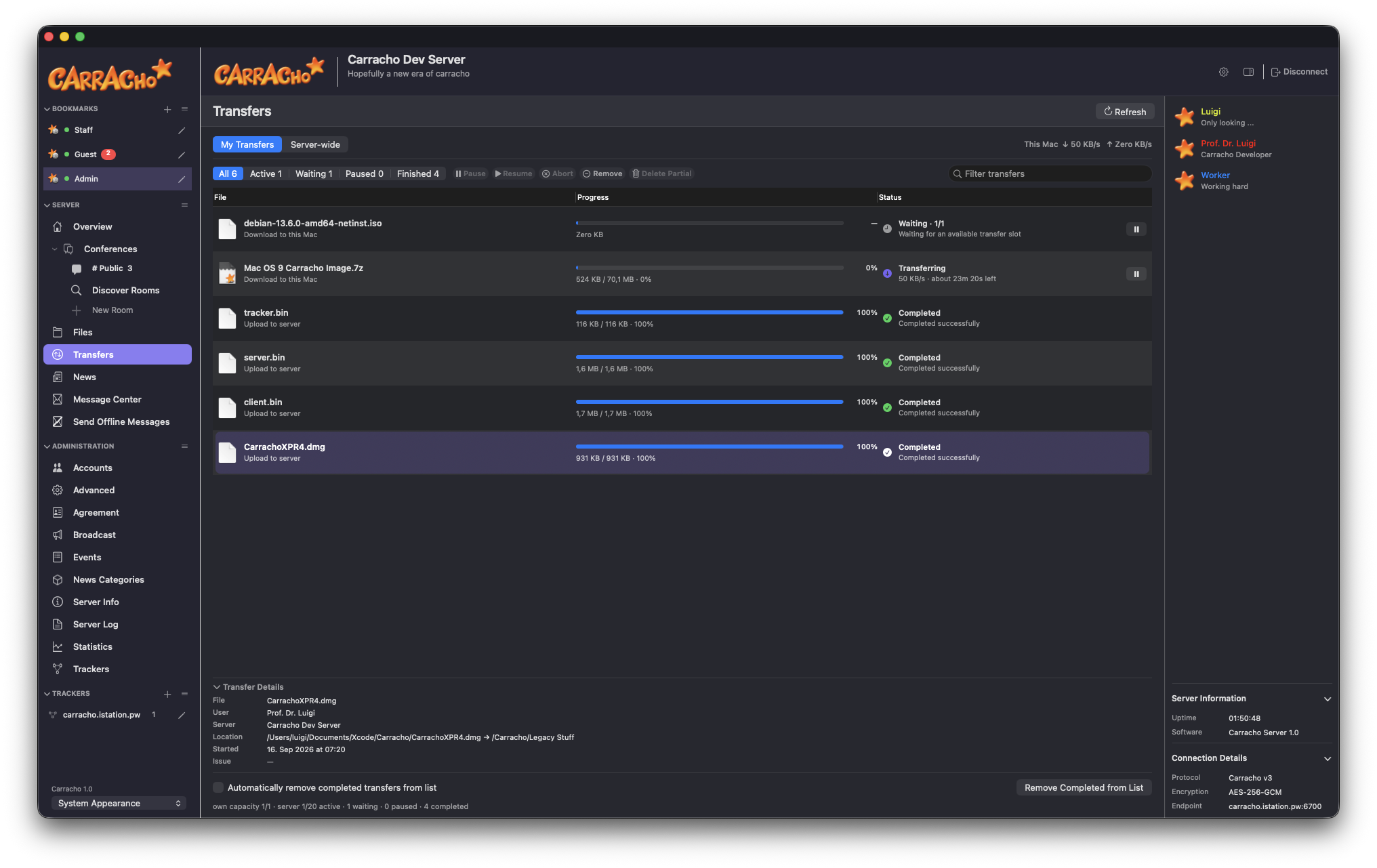Toggle the right sidebar panel icon

coord(1248,72)
